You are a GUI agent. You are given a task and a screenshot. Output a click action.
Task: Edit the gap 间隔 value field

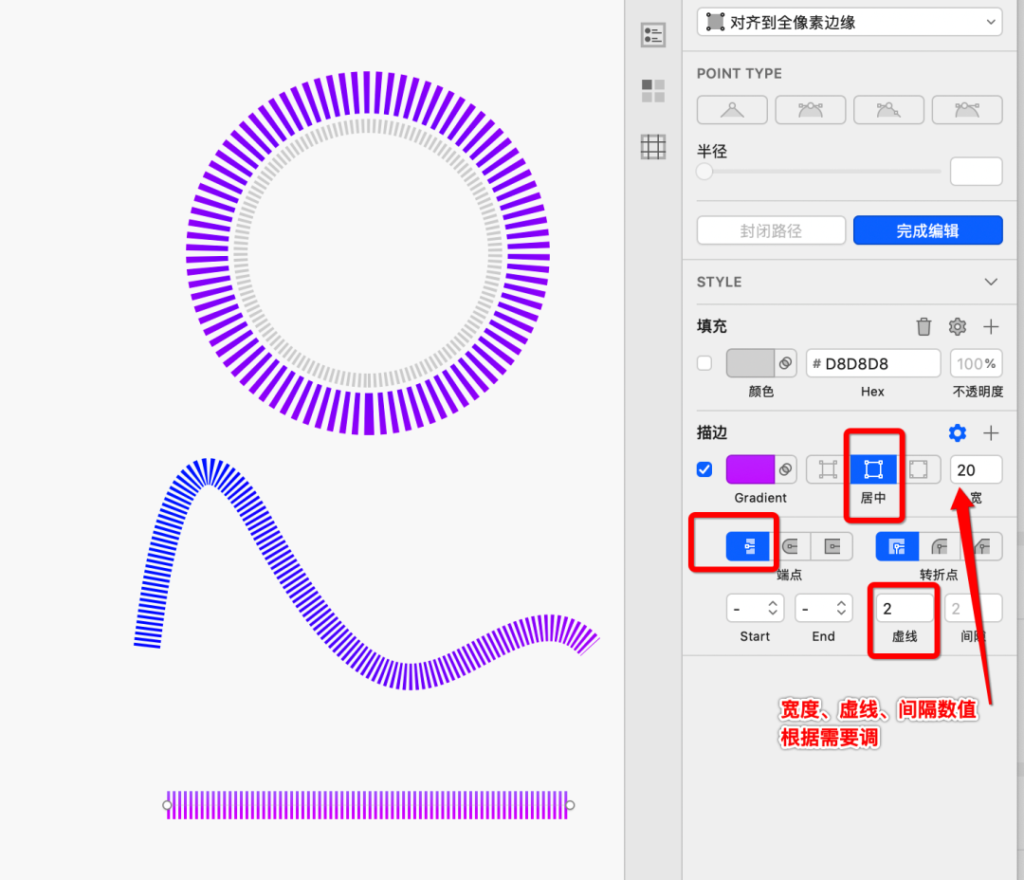(973, 608)
